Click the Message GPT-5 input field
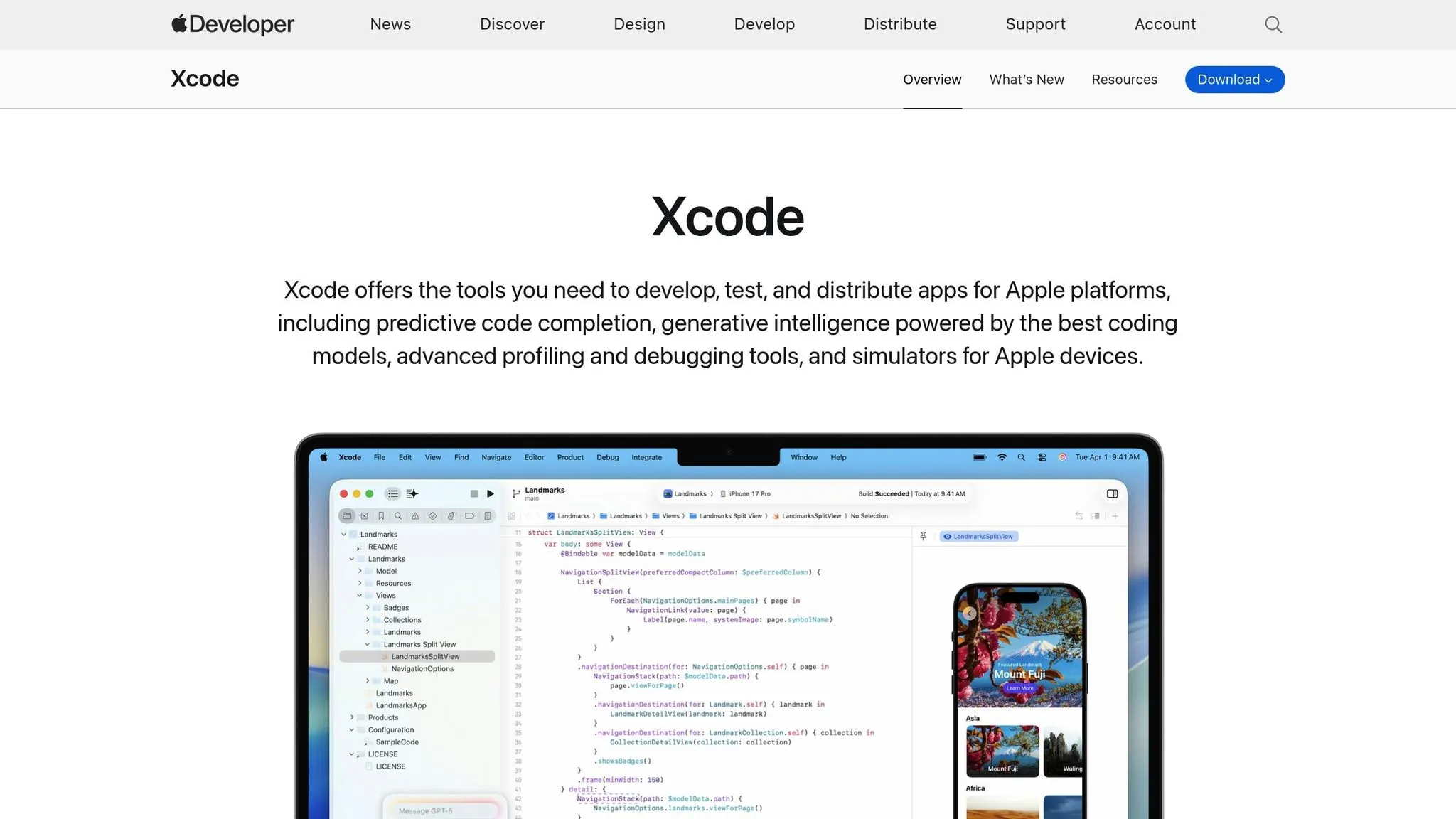 click(442, 810)
